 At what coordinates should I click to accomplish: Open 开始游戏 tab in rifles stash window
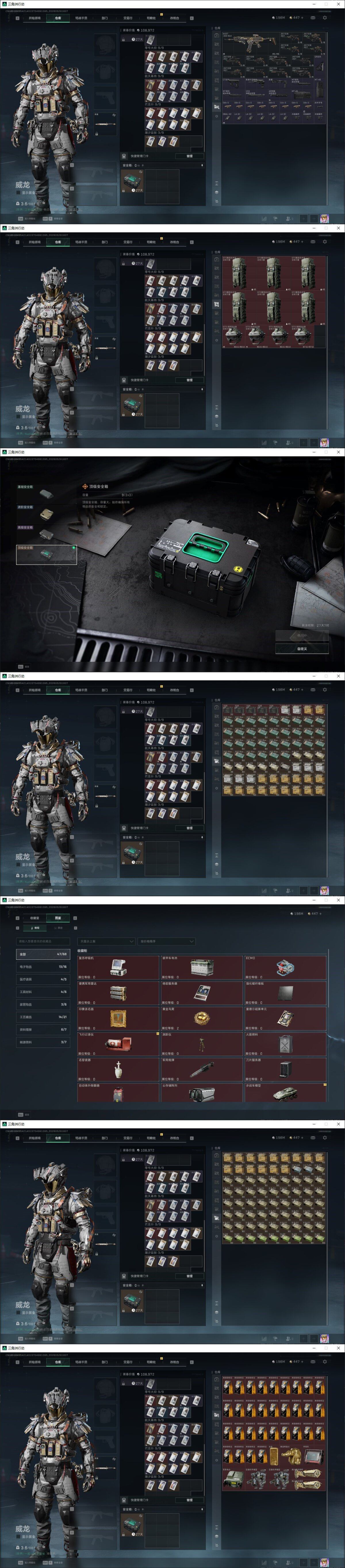(x=35, y=18)
